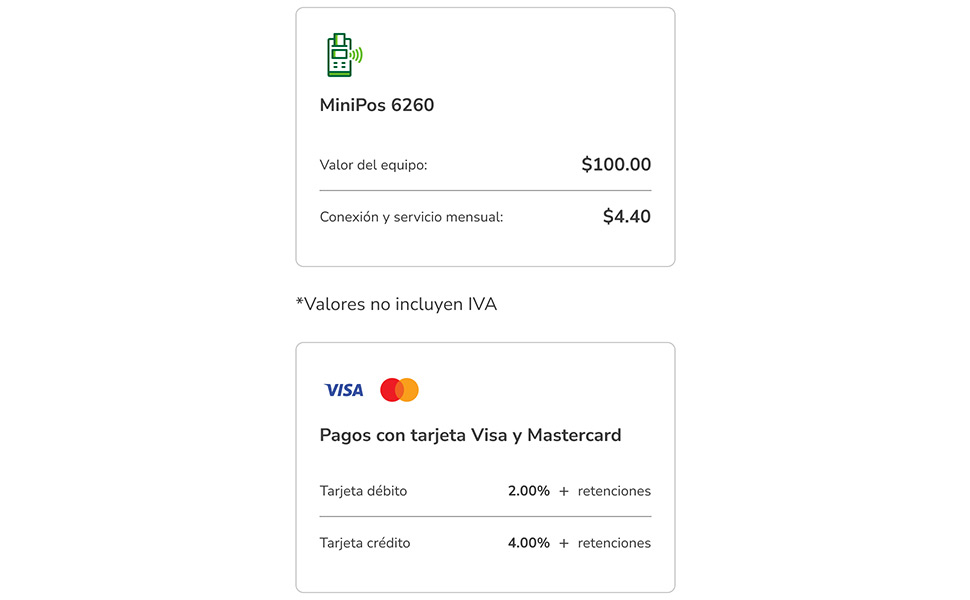Select the MiniPos 6260 heading
This screenshot has width=970, height=600.
pyautogui.click(x=377, y=105)
